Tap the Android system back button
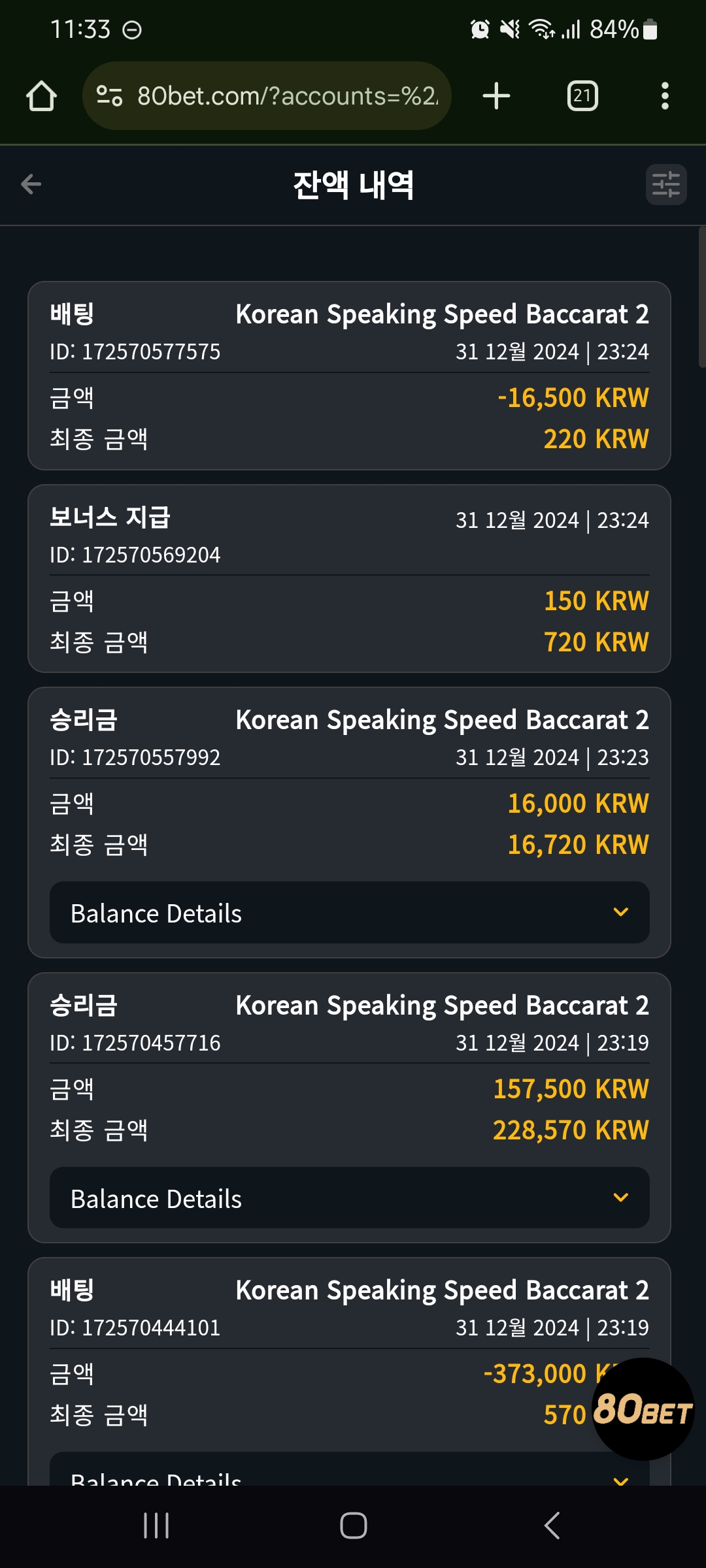This screenshot has height=1568, width=706. click(552, 1526)
